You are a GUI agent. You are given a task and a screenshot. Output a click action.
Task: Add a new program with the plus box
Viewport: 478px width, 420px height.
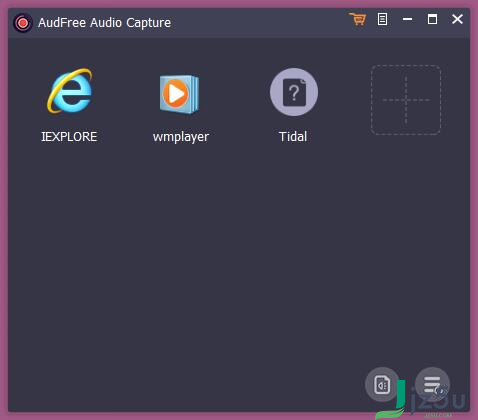[406, 100]
